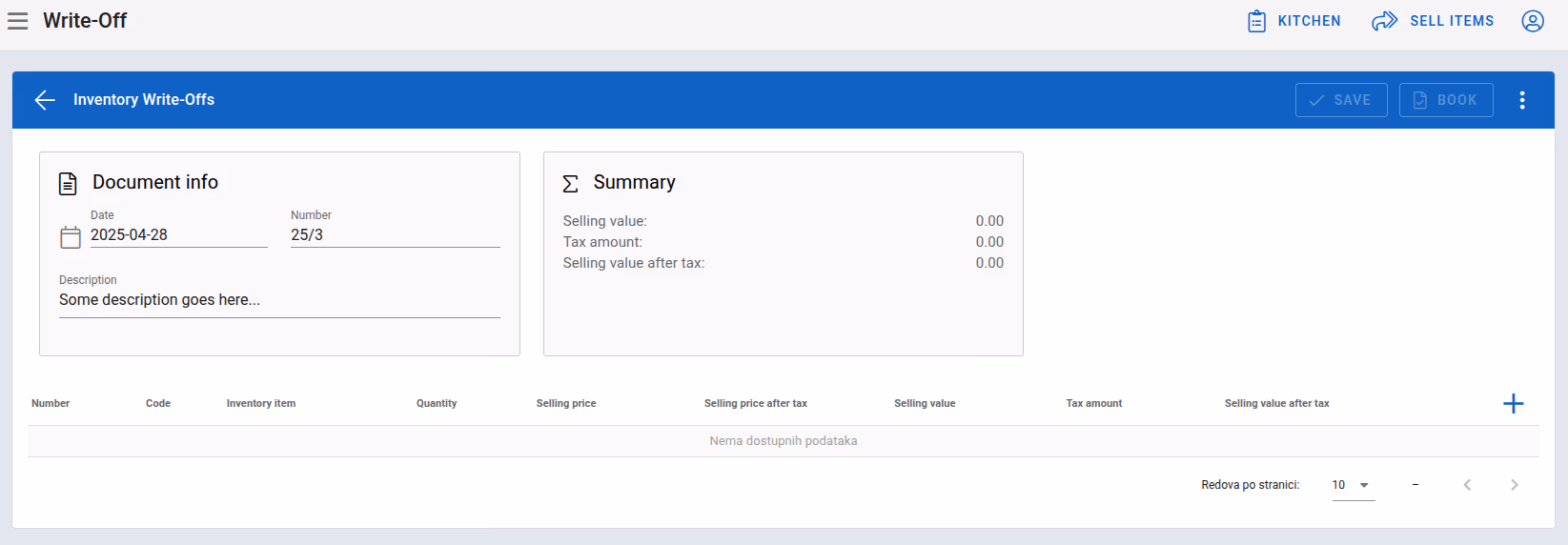The width and height of the screenshot is (1568, 545).
Task: Click the Save button
Action: pos(1341,100)
